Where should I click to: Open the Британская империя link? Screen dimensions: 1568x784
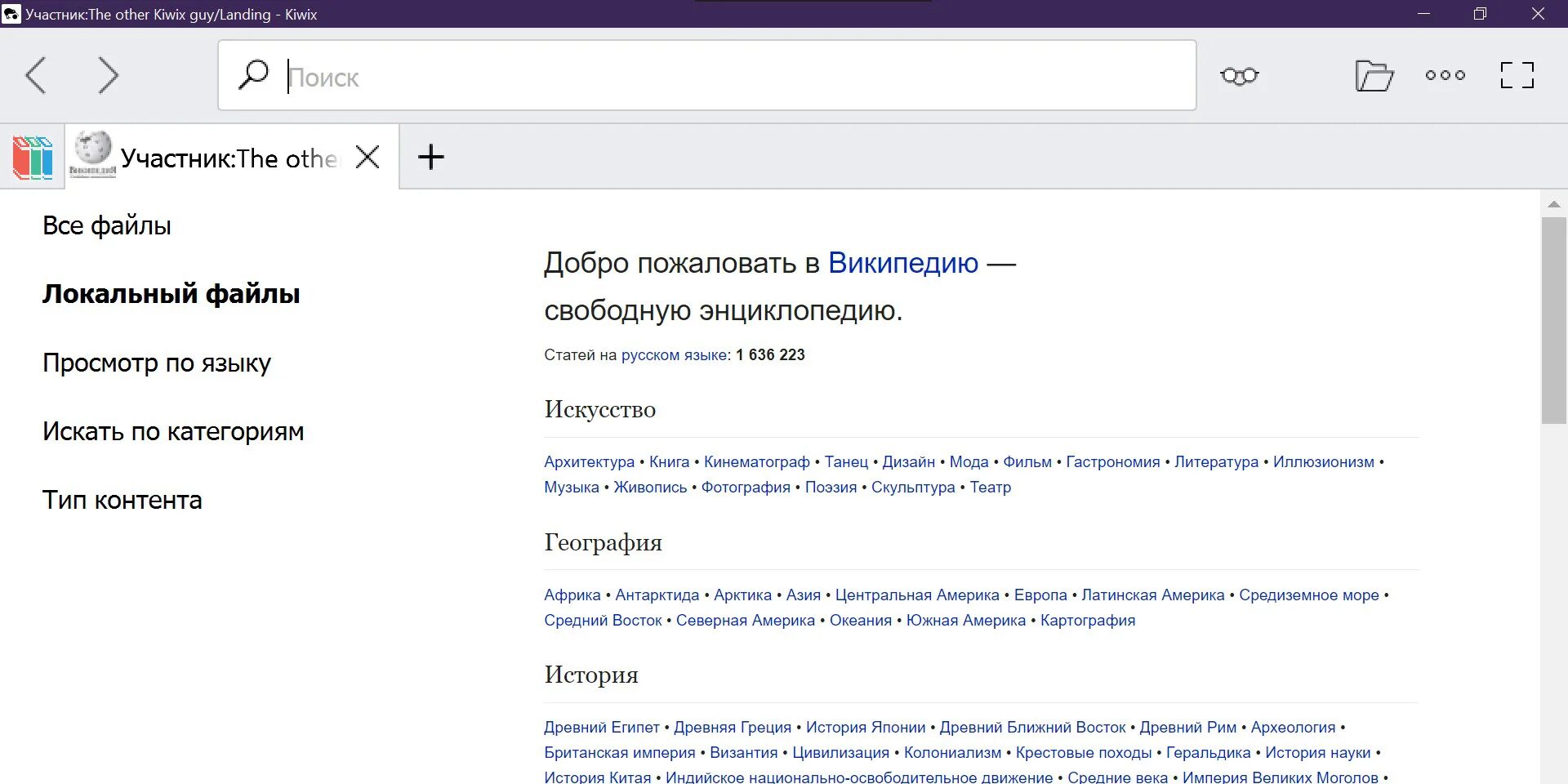(620, 753)
